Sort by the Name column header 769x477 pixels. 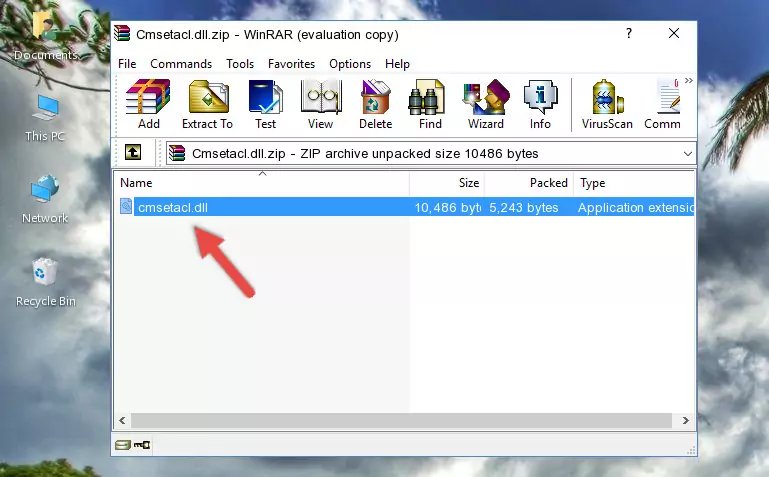[262, 183]
